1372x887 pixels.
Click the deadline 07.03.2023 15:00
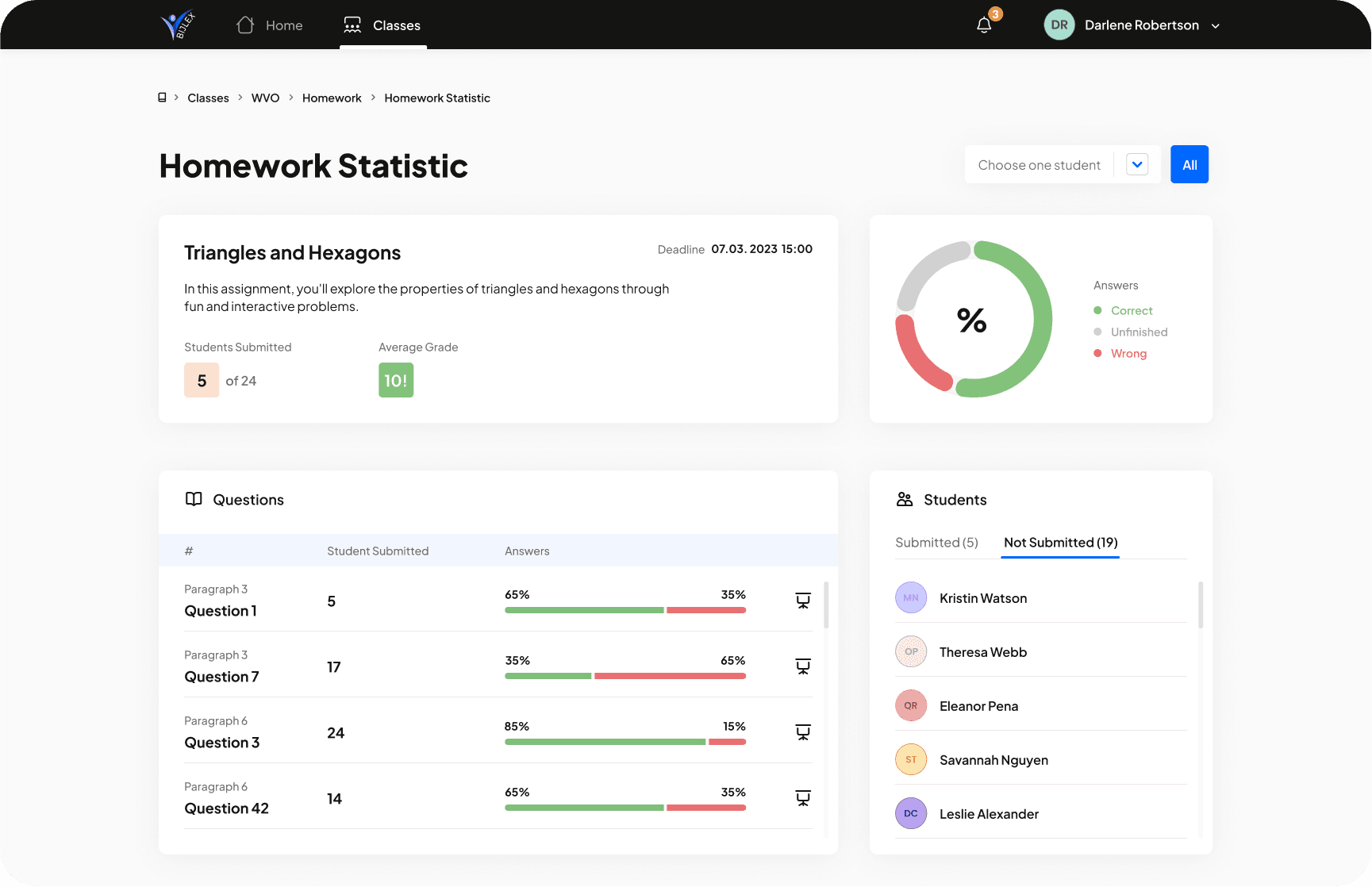click(762, 249)
